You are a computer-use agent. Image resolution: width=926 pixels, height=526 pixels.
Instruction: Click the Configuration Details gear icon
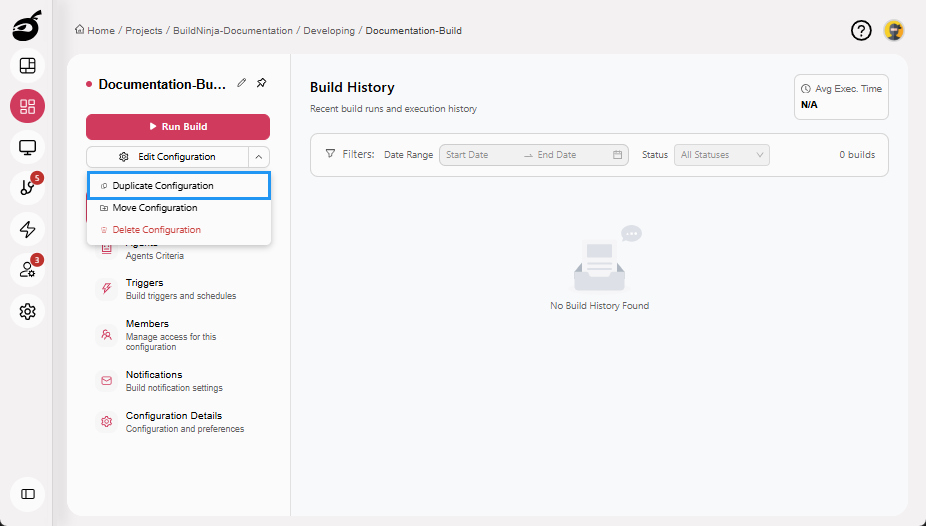pos(106,422)
